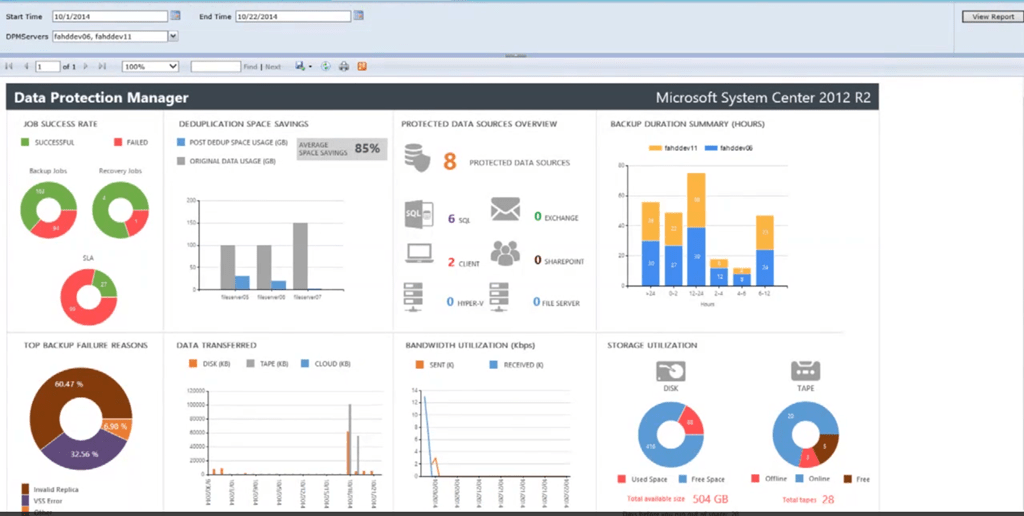Screen dimensions: 1024x516
Task: Click the File Server icon
Action: point(499,297)
